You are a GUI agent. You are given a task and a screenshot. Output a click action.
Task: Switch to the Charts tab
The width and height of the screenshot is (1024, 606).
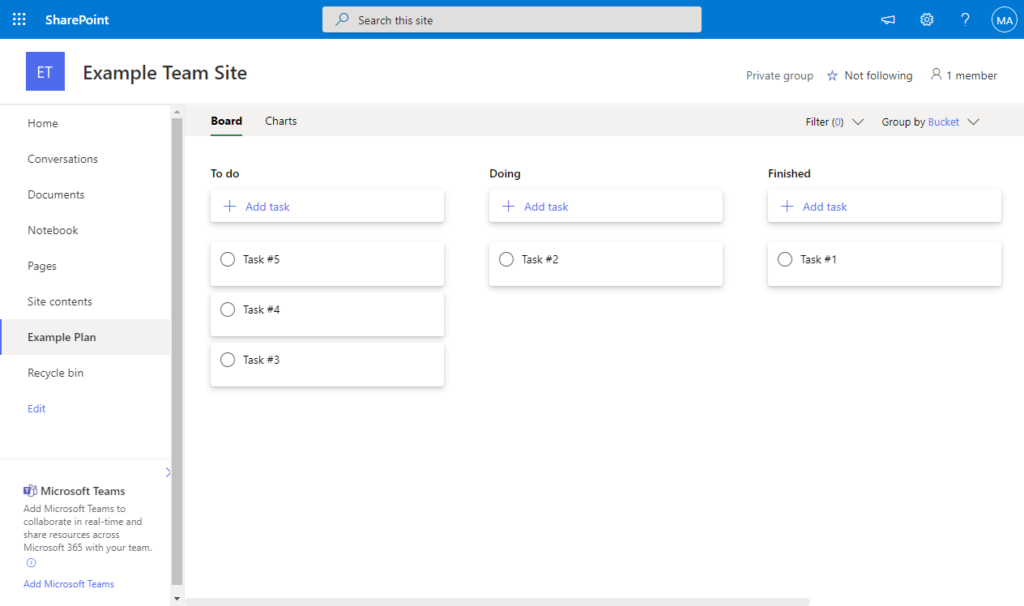[281, 121]
